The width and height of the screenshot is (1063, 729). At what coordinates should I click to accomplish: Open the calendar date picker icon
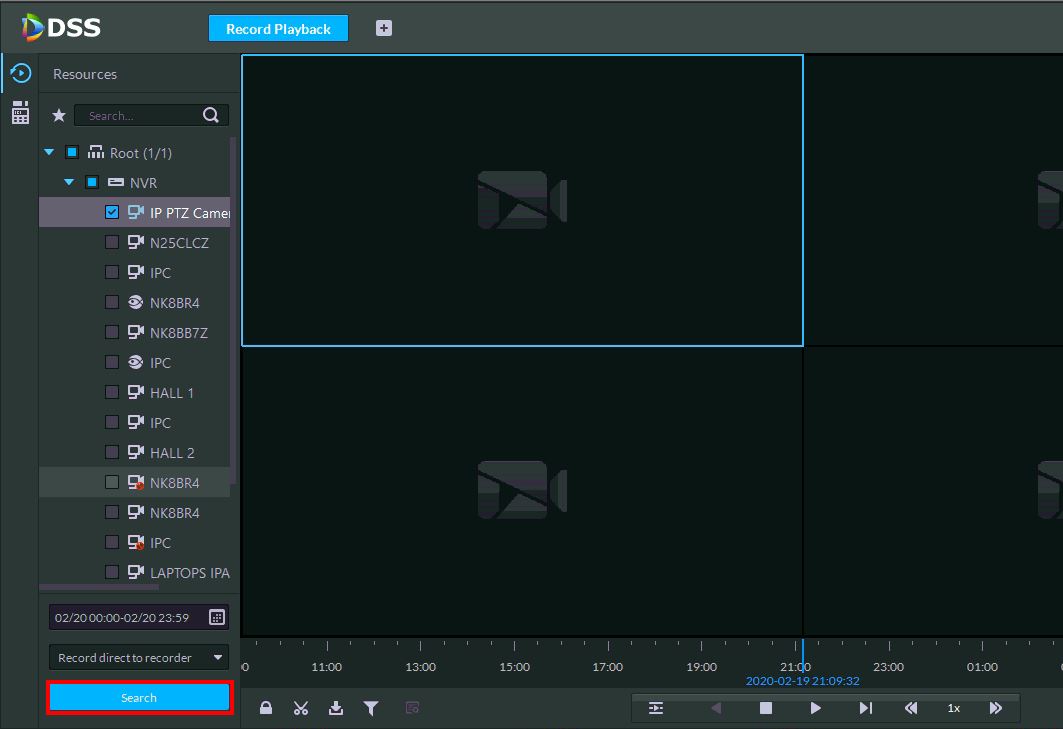tap(217, 617)
